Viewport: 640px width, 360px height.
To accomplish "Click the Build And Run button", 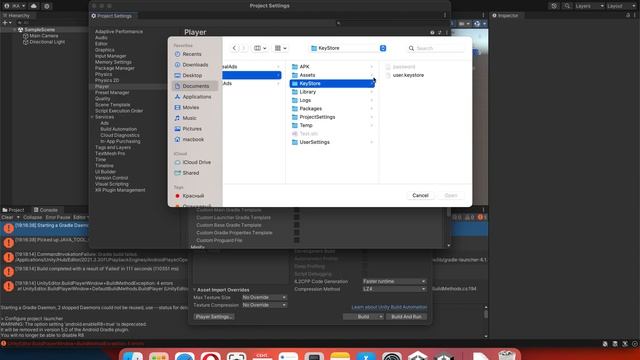I will click(406, 317).
